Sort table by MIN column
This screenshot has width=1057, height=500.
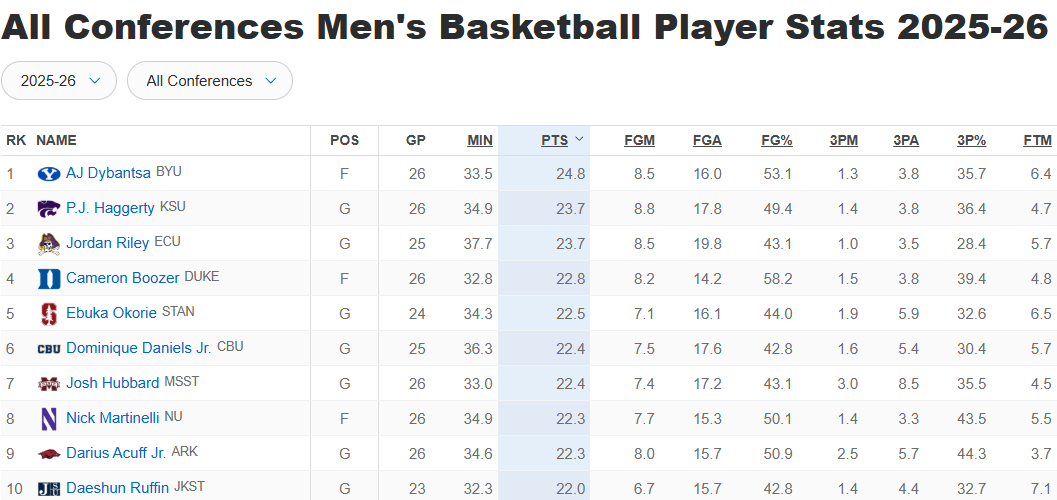click(479, 140)
